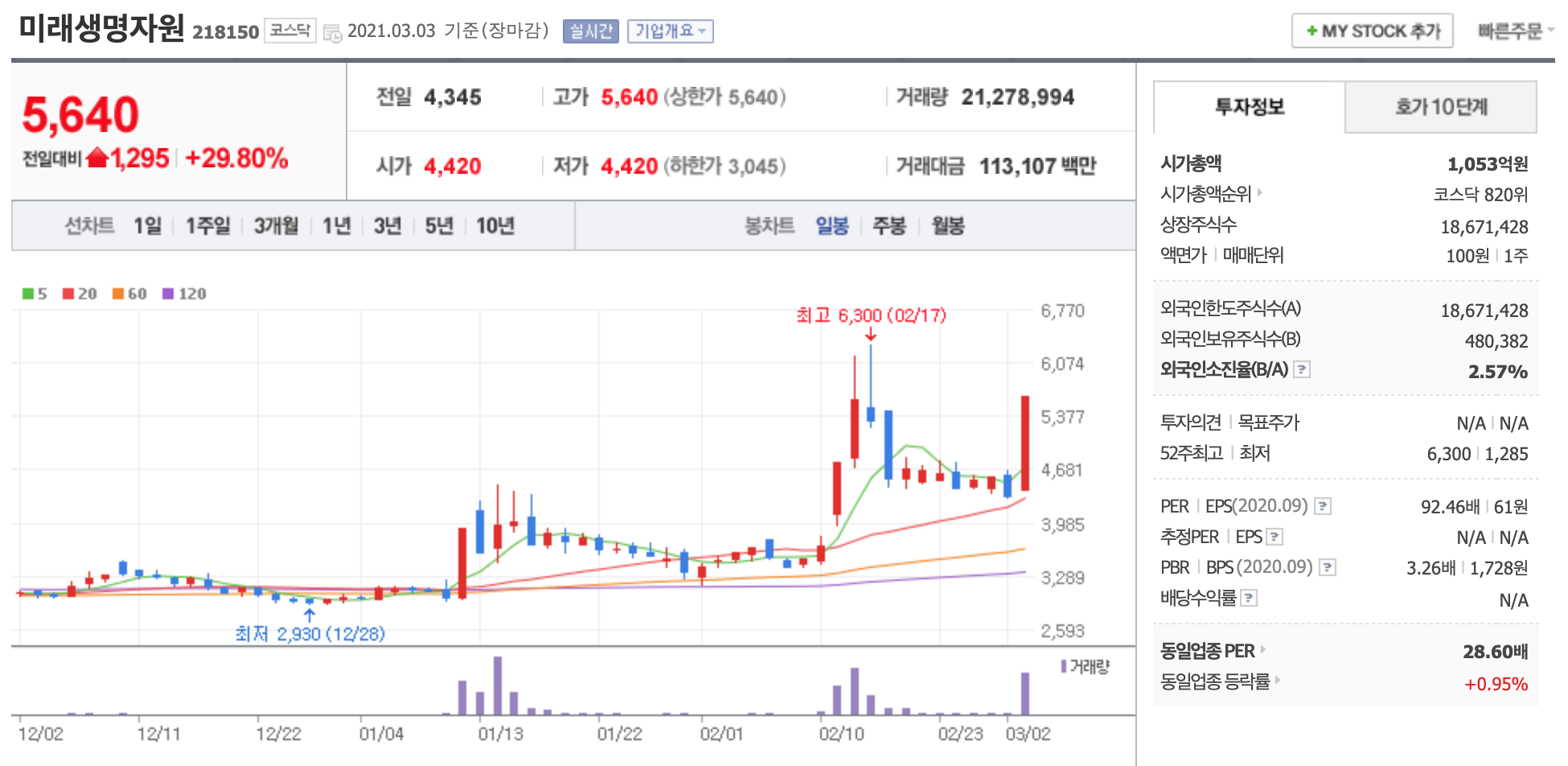Screen dimensions: 1568x766
Task: Click the 매매단위 label
Action: (1253, 255)
